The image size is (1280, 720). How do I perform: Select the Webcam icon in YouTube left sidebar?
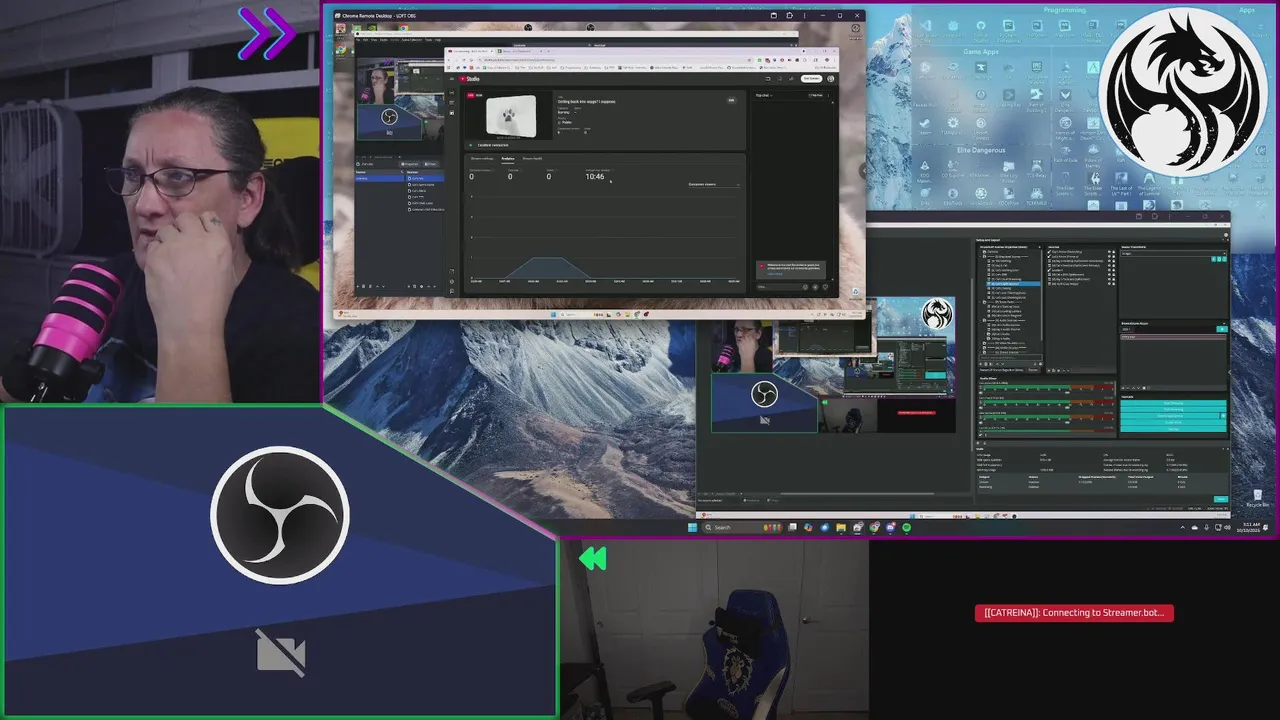452,102
